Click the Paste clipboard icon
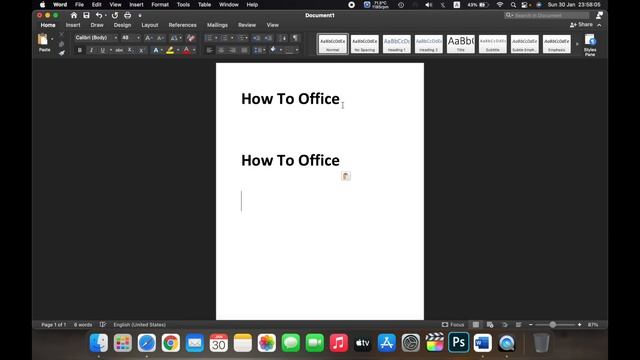The height and width of the screenshot is (360, 640). point(43,40)
